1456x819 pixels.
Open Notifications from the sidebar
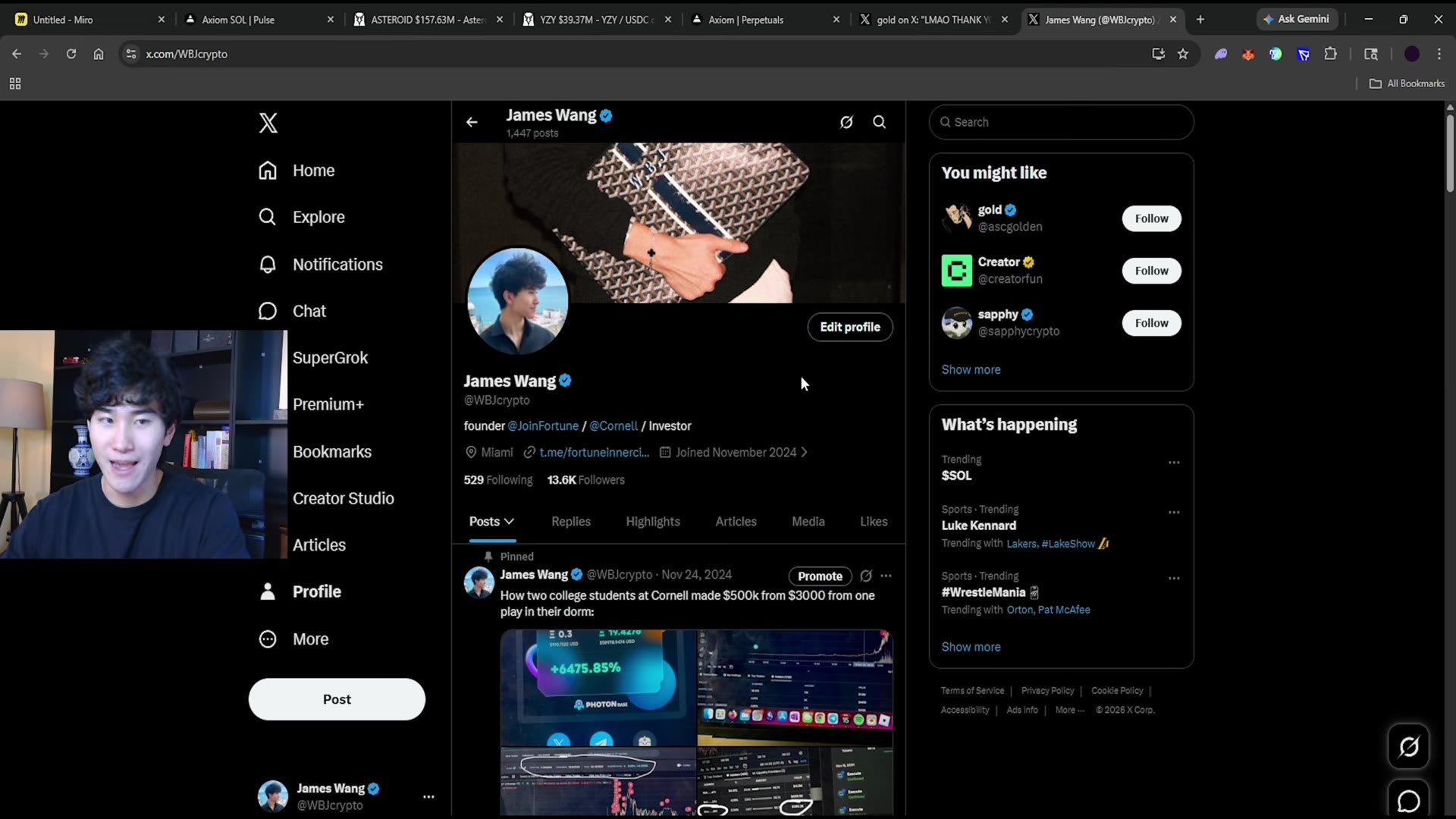coord(320,265)
